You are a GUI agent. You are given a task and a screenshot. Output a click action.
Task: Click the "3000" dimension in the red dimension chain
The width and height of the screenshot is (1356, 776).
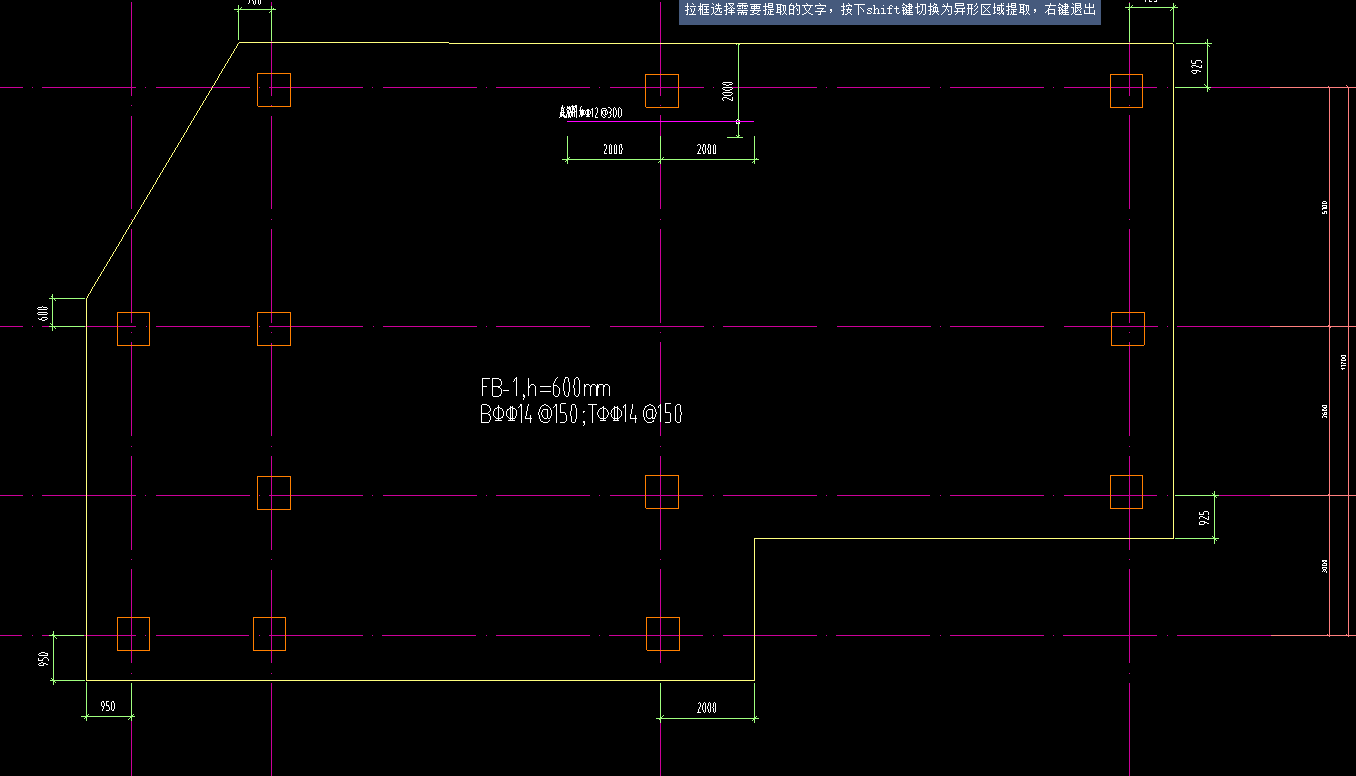click(1325, 565)
